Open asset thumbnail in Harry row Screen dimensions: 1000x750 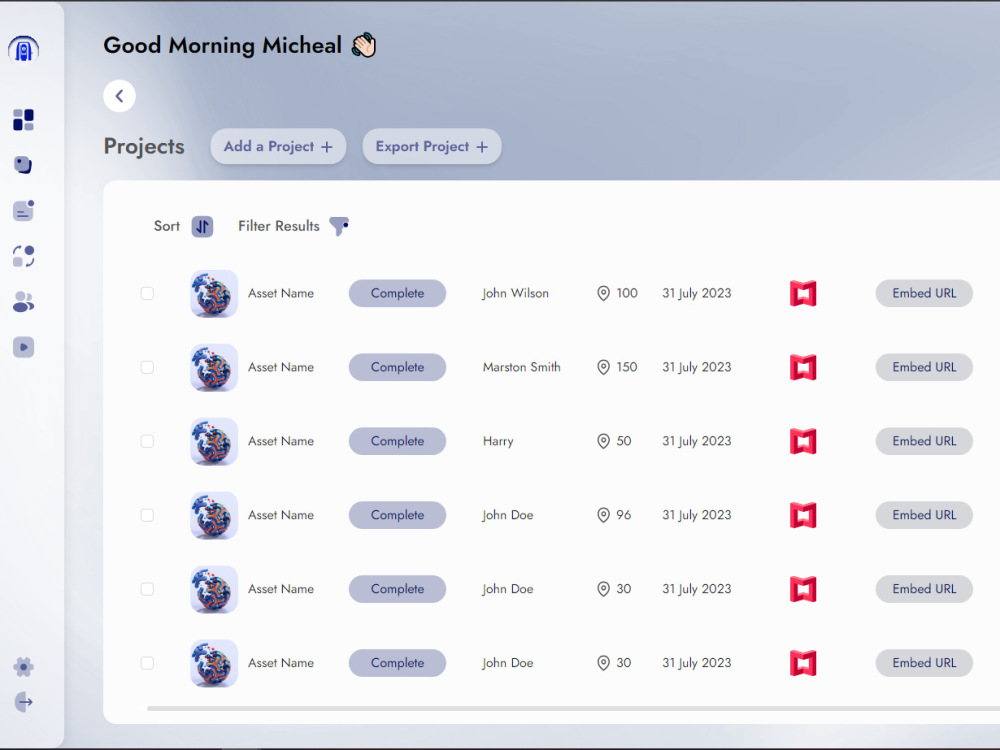point(214,441)
